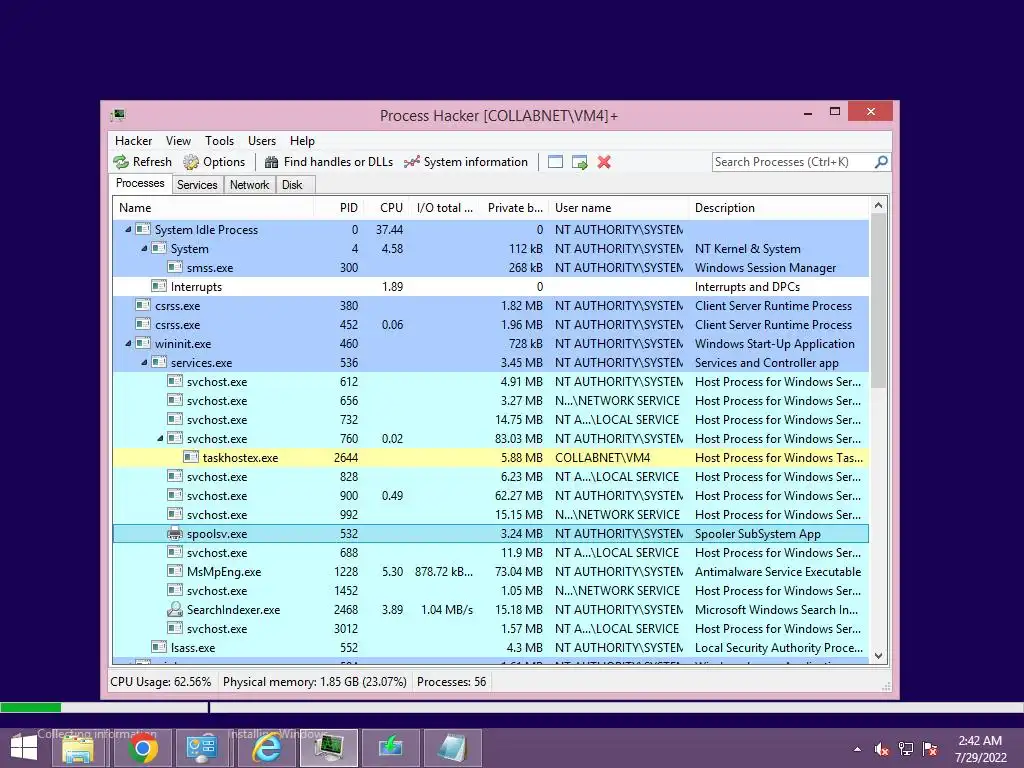Viewport: 1024px width, 768px height.
Task: Click the spoolsv.exe printer icon
Action: click(175, 534)
